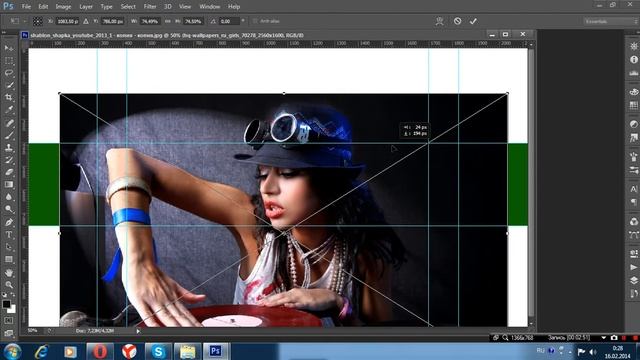This screenshot has height=360, width=640.
Task: Open the File menu
Action: point(26,7)
